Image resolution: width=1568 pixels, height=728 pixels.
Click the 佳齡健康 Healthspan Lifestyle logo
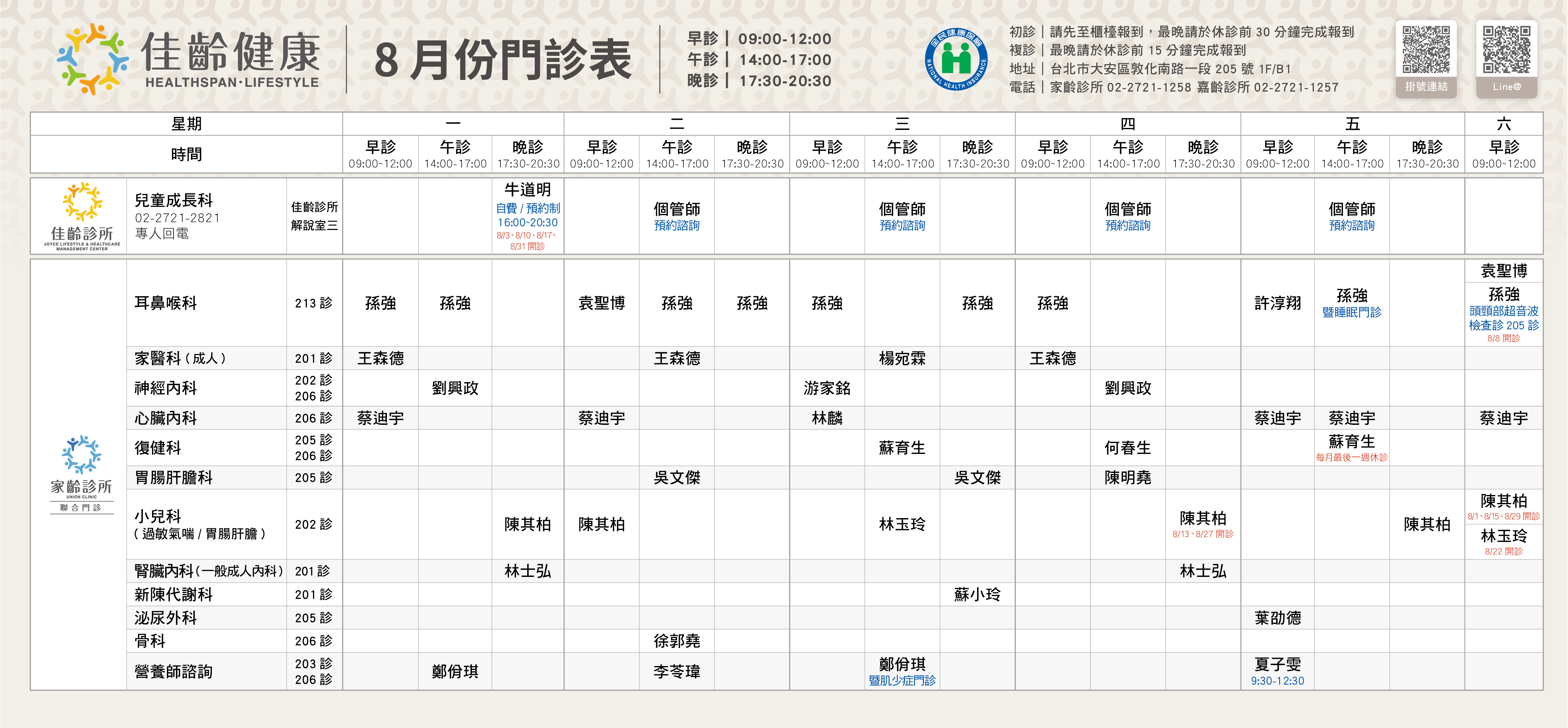[x=188, y=59]
